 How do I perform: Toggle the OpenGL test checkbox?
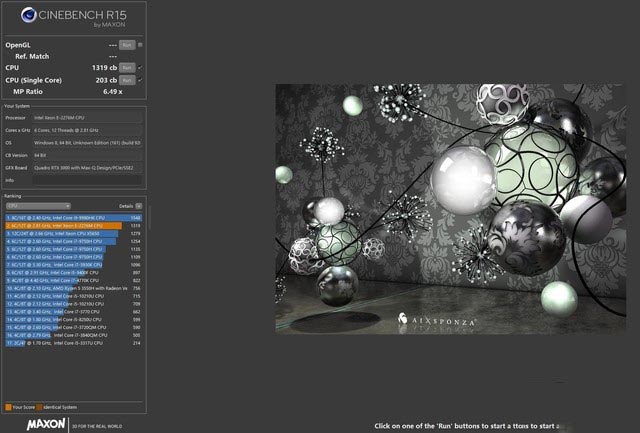click(140, 45)
